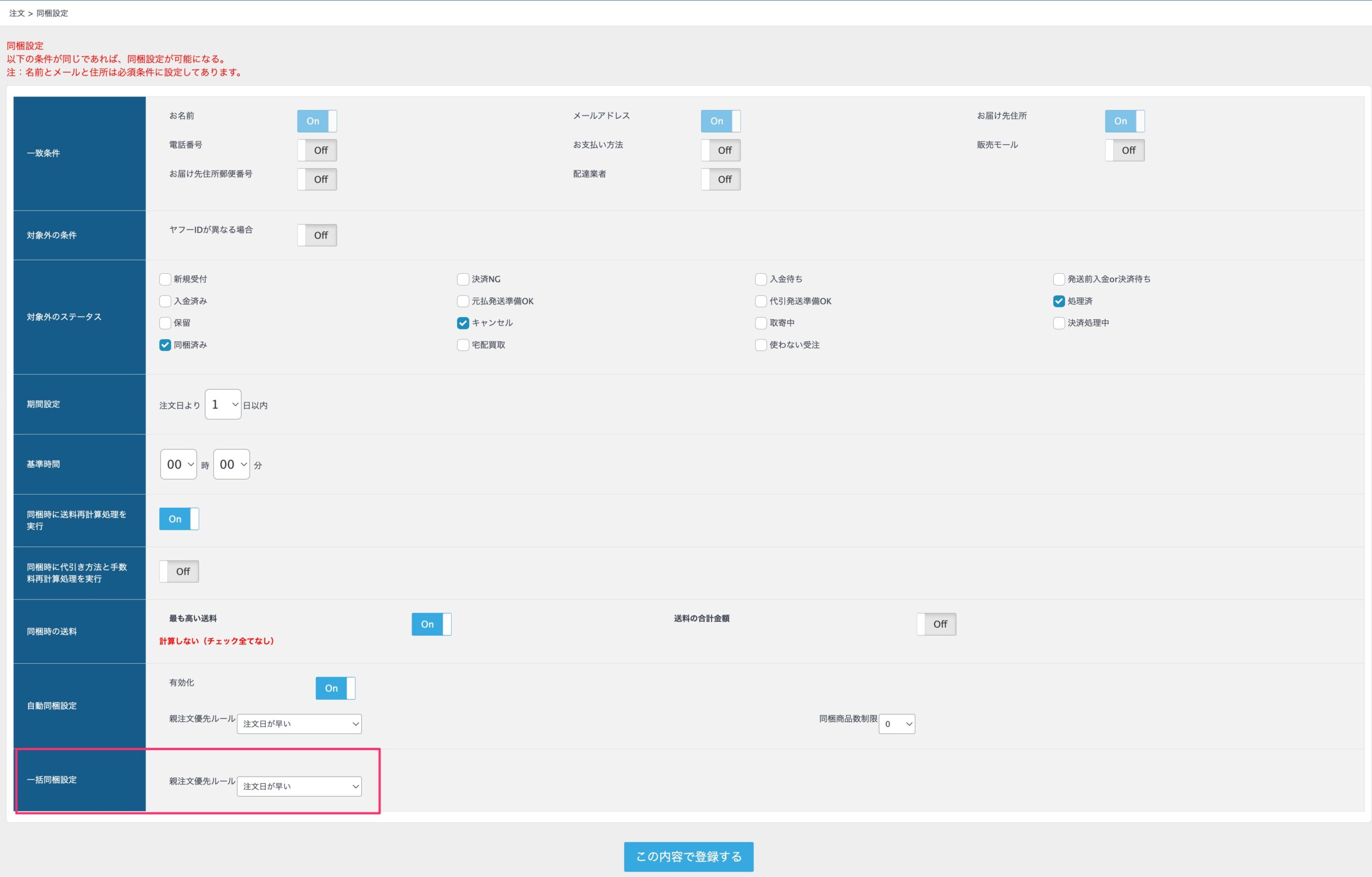Check the 入金済み status checkbox
This screenshot has width=1372, height=877.
(165, 301)
